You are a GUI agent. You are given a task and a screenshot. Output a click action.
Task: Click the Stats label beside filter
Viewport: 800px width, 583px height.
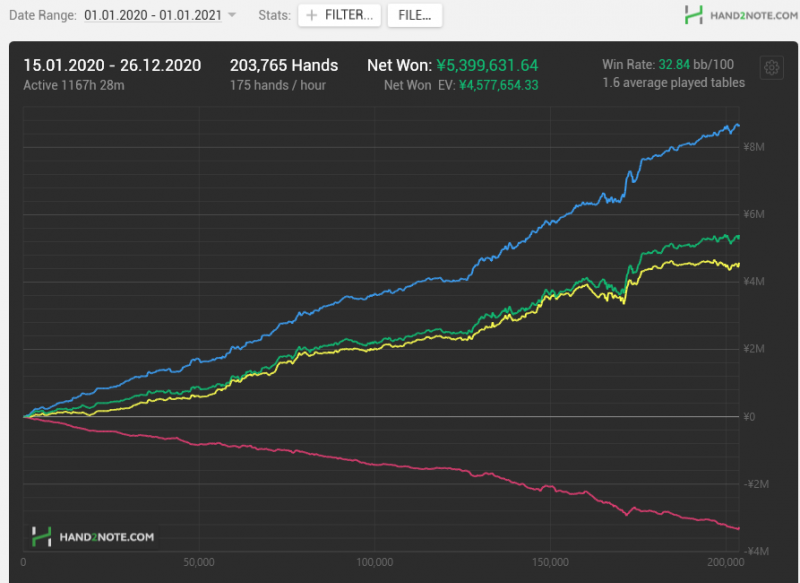click(274, 15)
